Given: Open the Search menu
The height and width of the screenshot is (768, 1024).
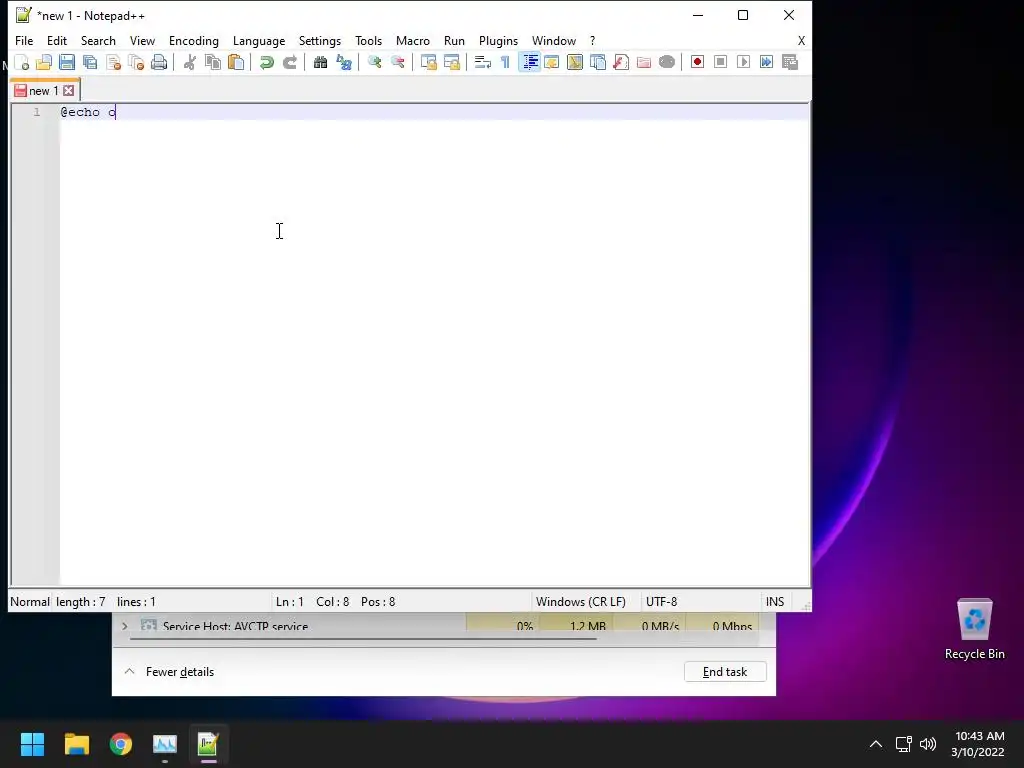Looking at the screenshot, I should click(98, 40).
